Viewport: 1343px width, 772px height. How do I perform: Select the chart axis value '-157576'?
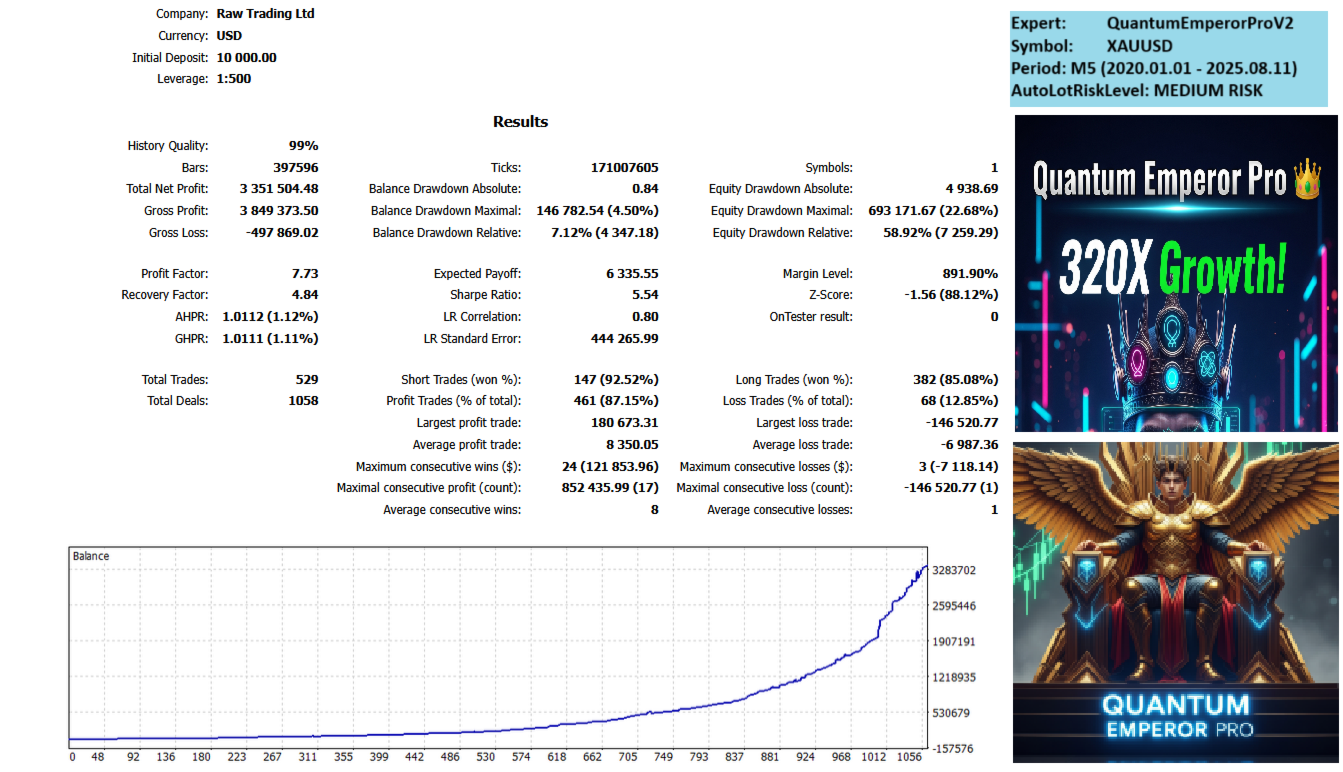coord(953,749)
